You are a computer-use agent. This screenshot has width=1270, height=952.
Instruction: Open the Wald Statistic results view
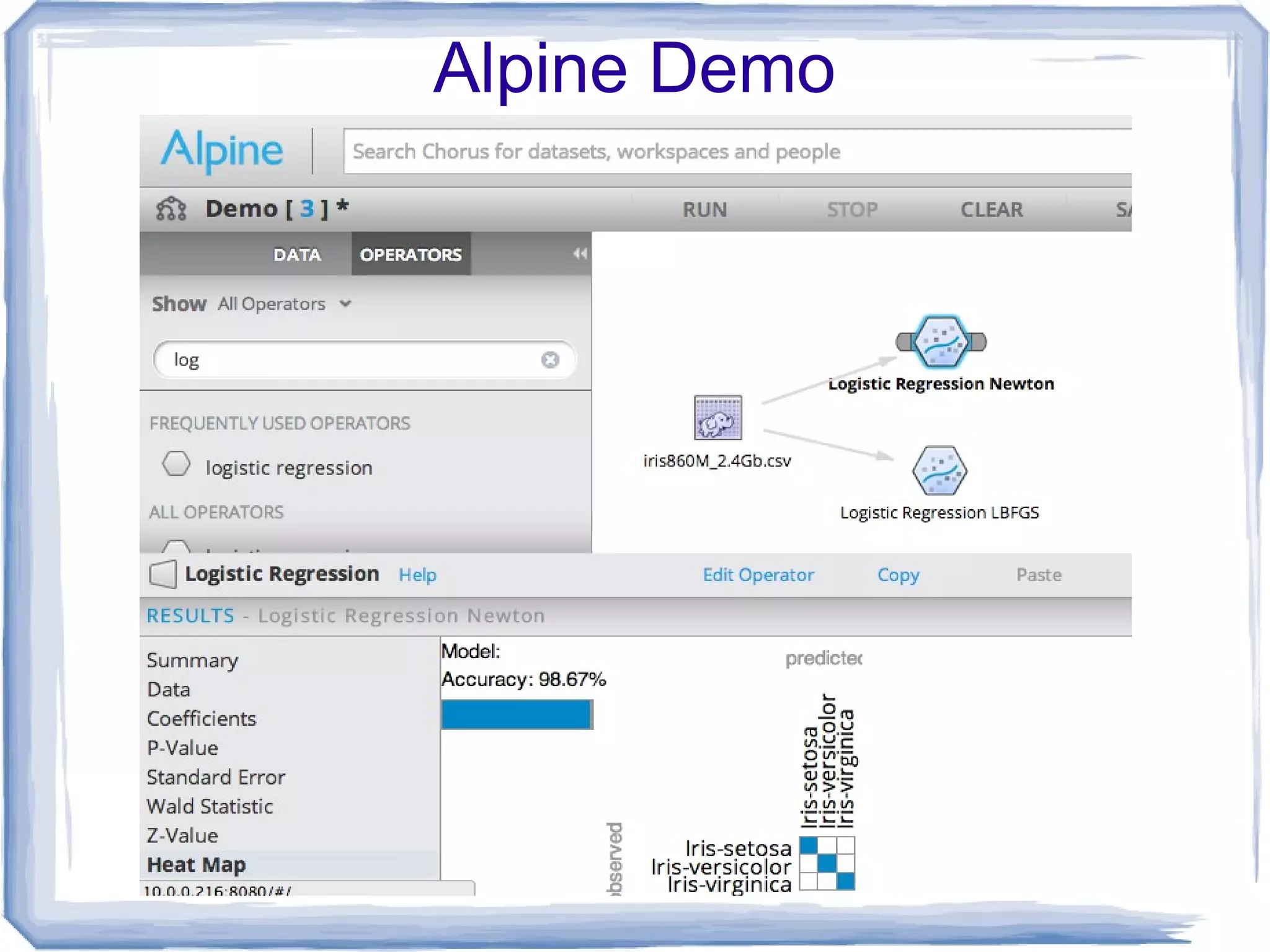click(x=210, y=806)
